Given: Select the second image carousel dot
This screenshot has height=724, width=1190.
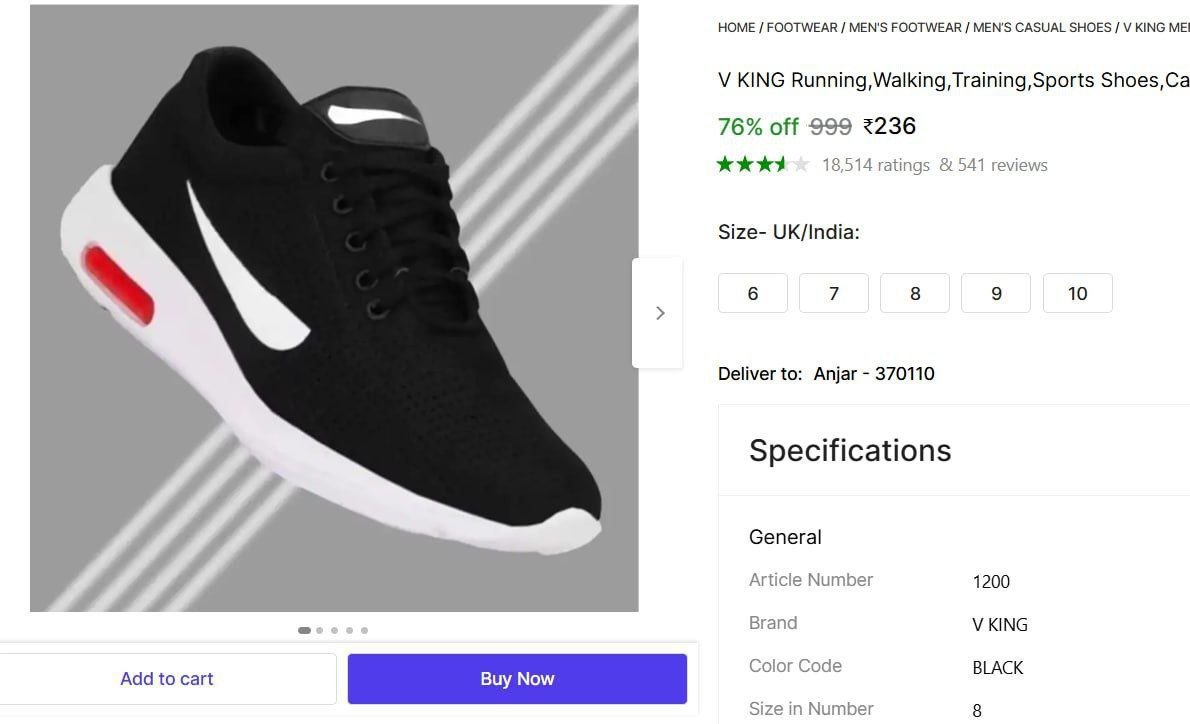Looking at the screenshot, I should click(319, 630).
